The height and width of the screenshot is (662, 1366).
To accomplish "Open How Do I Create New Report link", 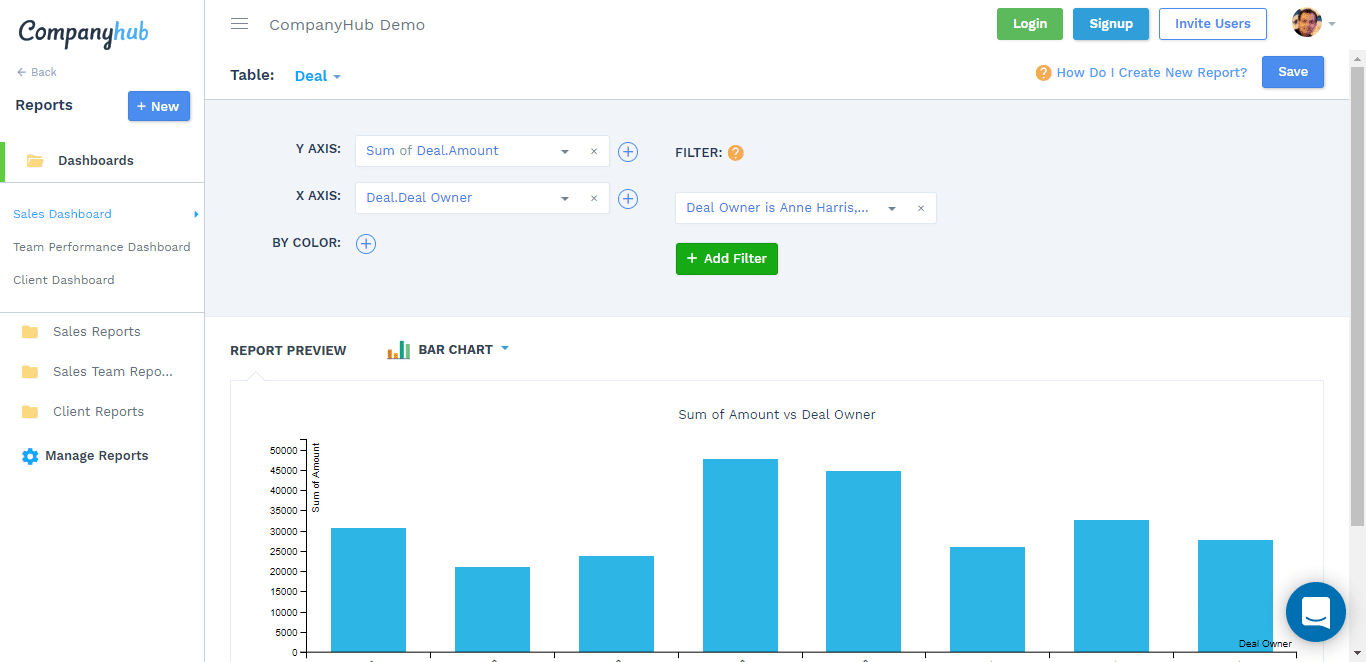I will 1151,73.
